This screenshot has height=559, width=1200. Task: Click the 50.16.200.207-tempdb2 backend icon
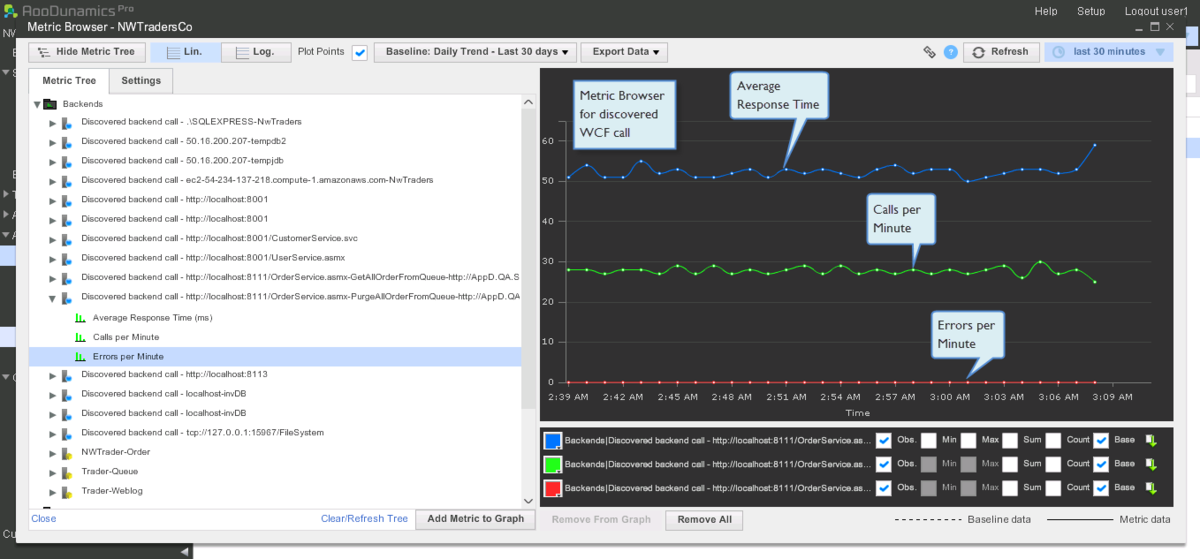[65, 142]
